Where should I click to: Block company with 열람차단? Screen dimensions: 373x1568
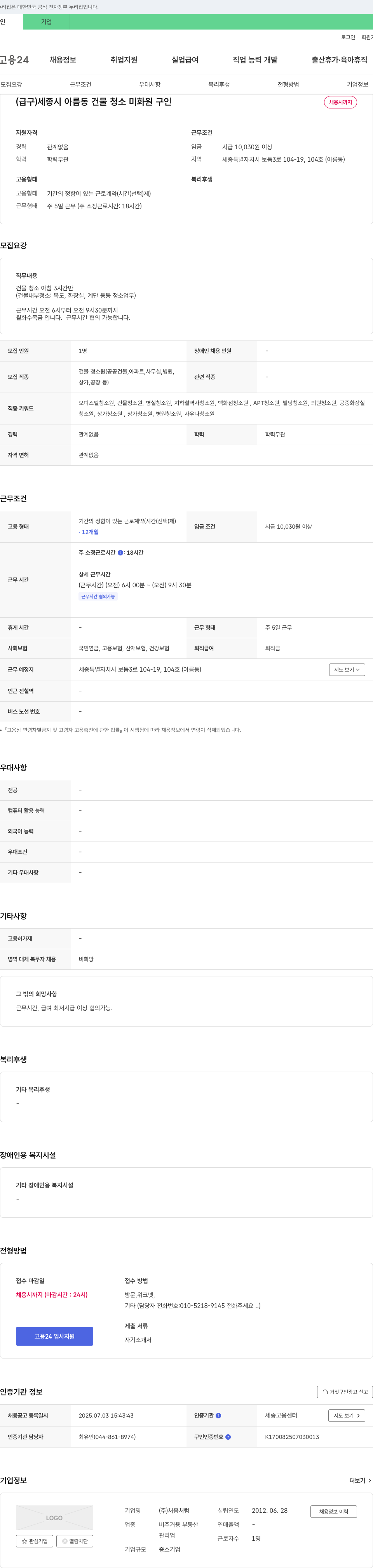[x=75, y=1541]
